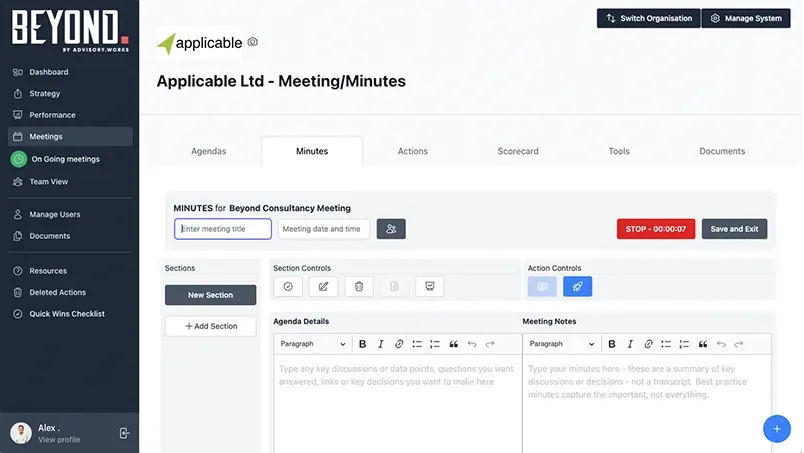
Task: Click the blue plus floating button
Action: (x=777, y=429)
